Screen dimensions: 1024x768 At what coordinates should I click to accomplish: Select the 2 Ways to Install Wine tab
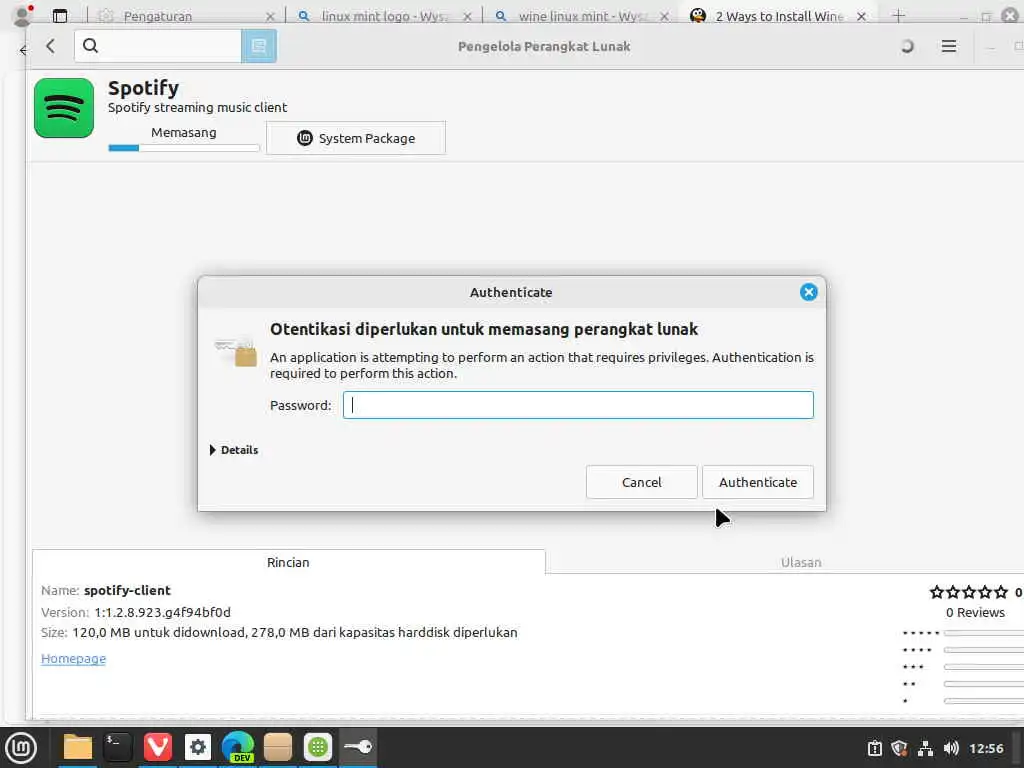pyautogui.click(x=779, y=16)
